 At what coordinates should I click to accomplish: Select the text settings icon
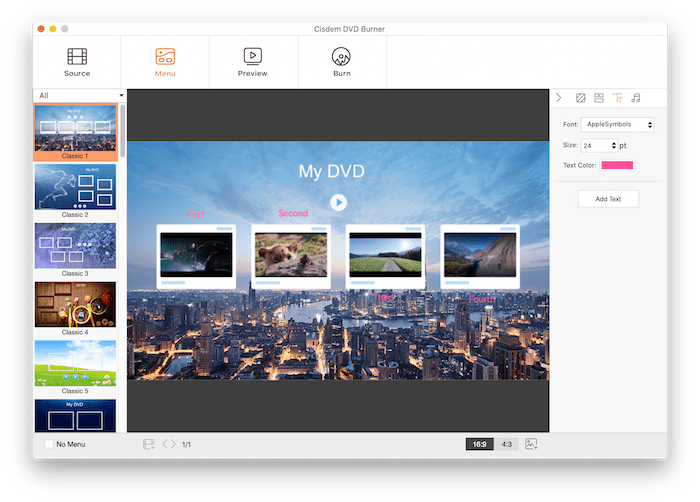617,98
